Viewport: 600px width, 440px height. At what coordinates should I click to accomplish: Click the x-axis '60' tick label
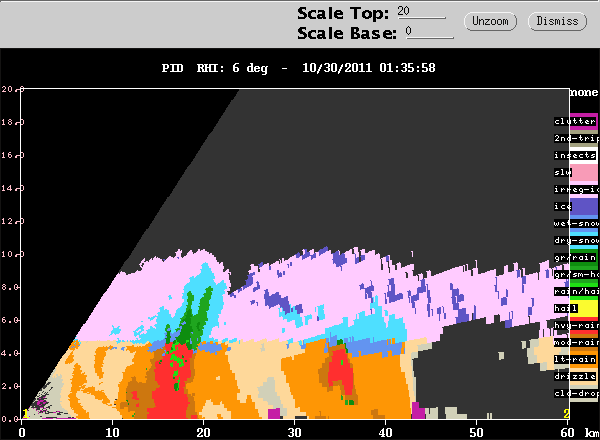[567, 432]
